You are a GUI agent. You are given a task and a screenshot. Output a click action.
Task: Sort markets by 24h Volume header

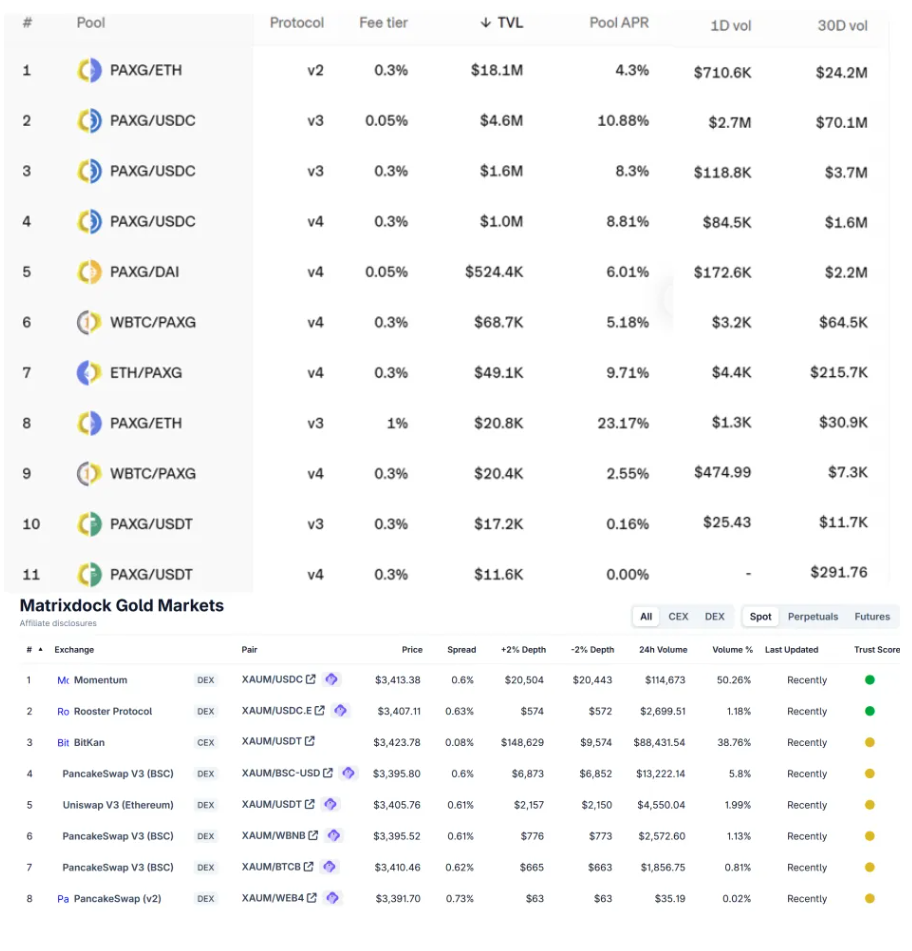664,650
